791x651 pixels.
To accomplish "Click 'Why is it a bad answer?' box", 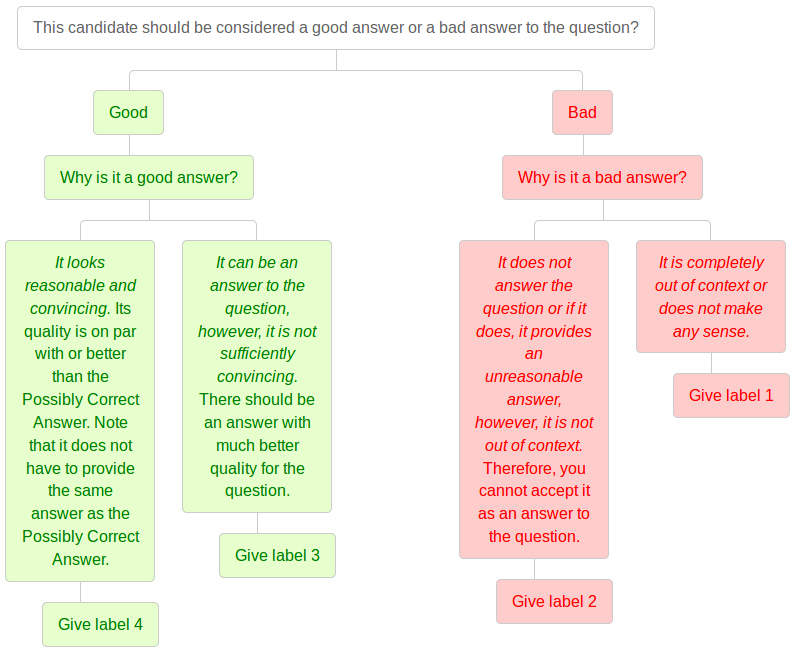I will pos(602,178).
